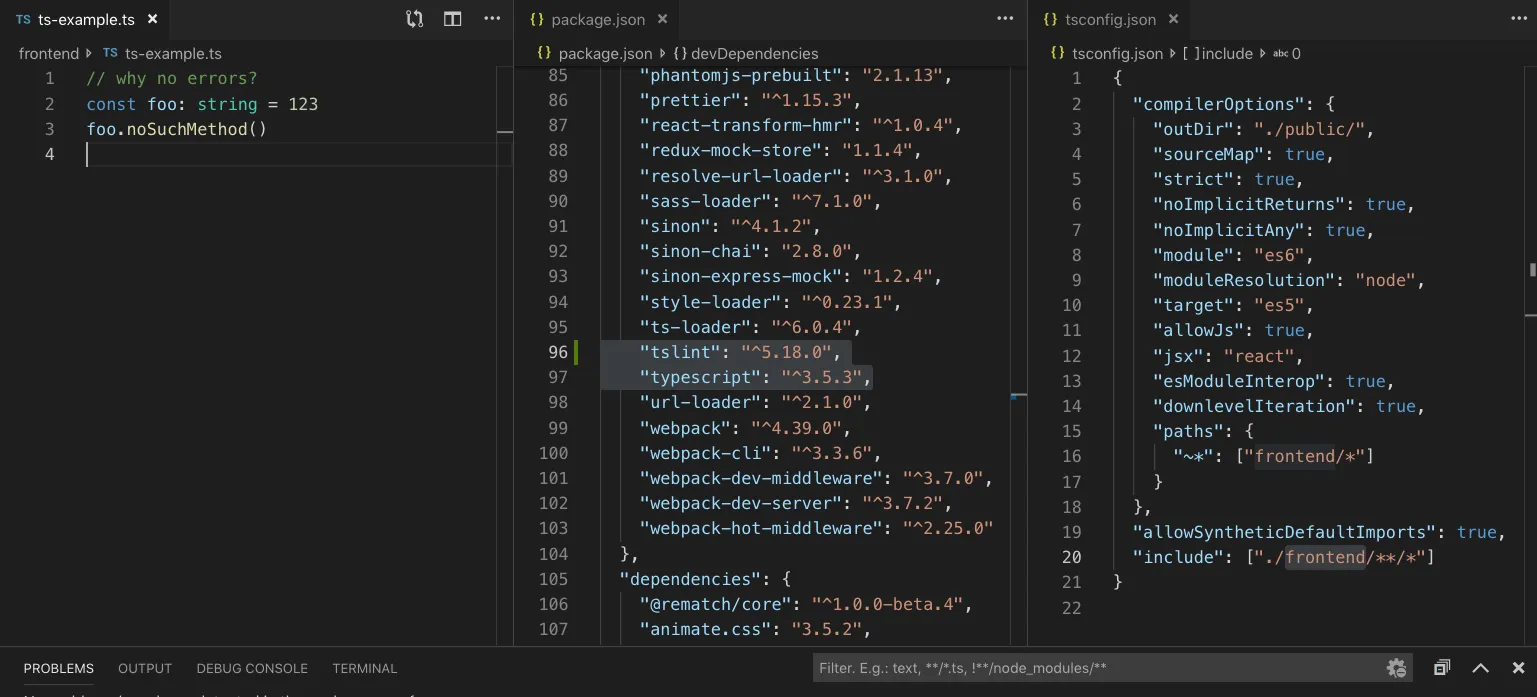Switch to the ts-example.ts tab

point(86,20)
